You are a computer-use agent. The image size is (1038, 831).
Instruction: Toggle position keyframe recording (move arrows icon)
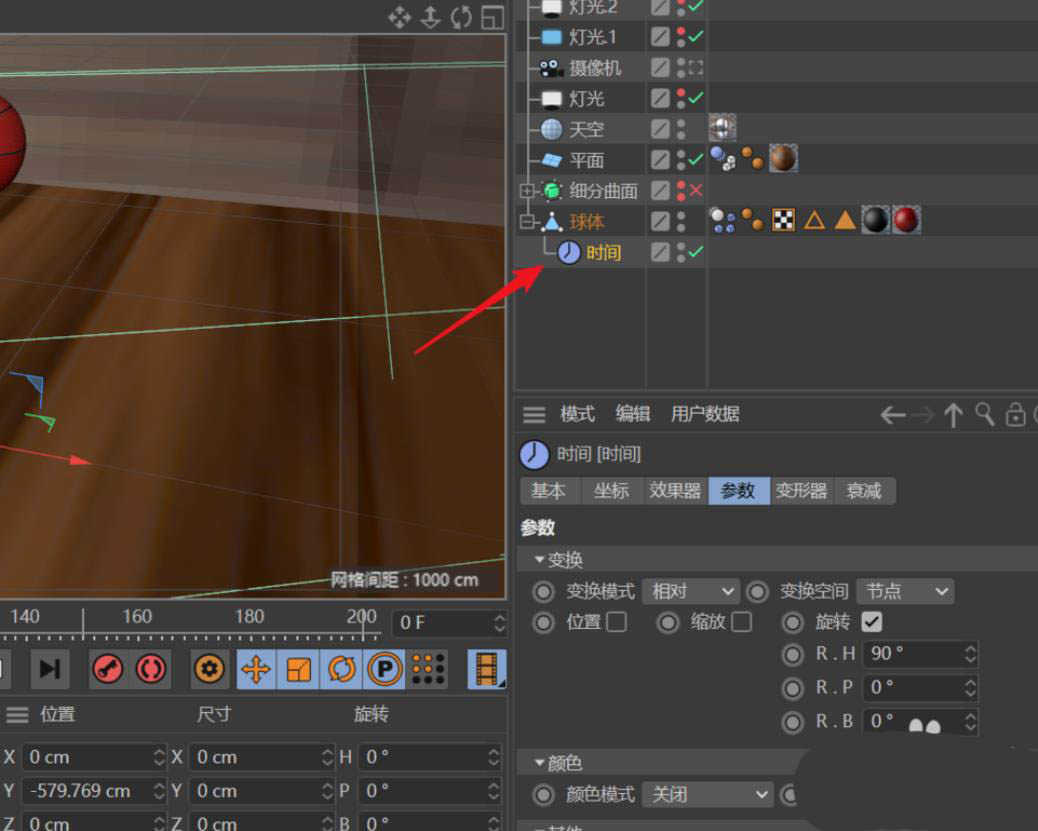256,669
